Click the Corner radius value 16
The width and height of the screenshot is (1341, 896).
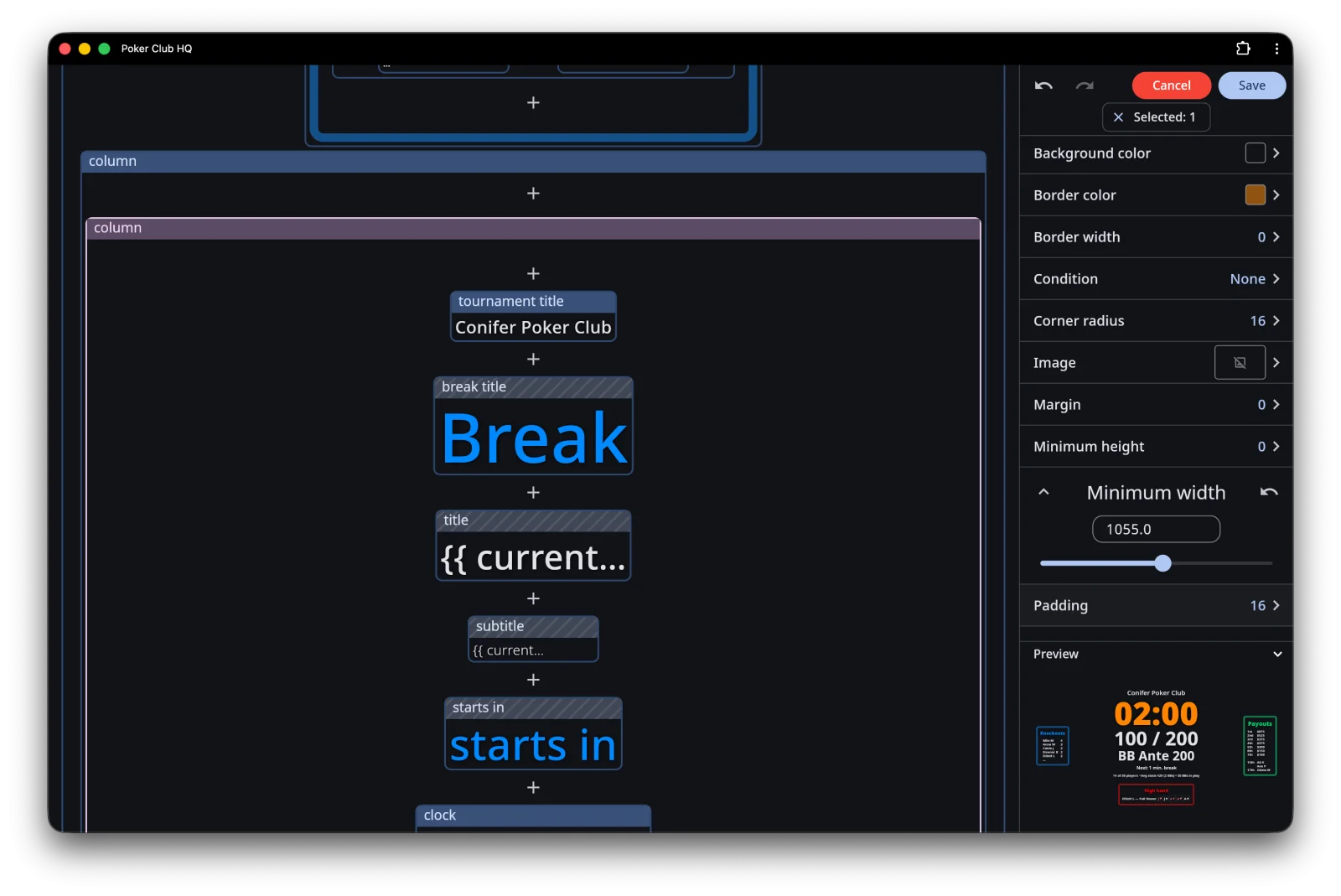tap(1257, 321)
